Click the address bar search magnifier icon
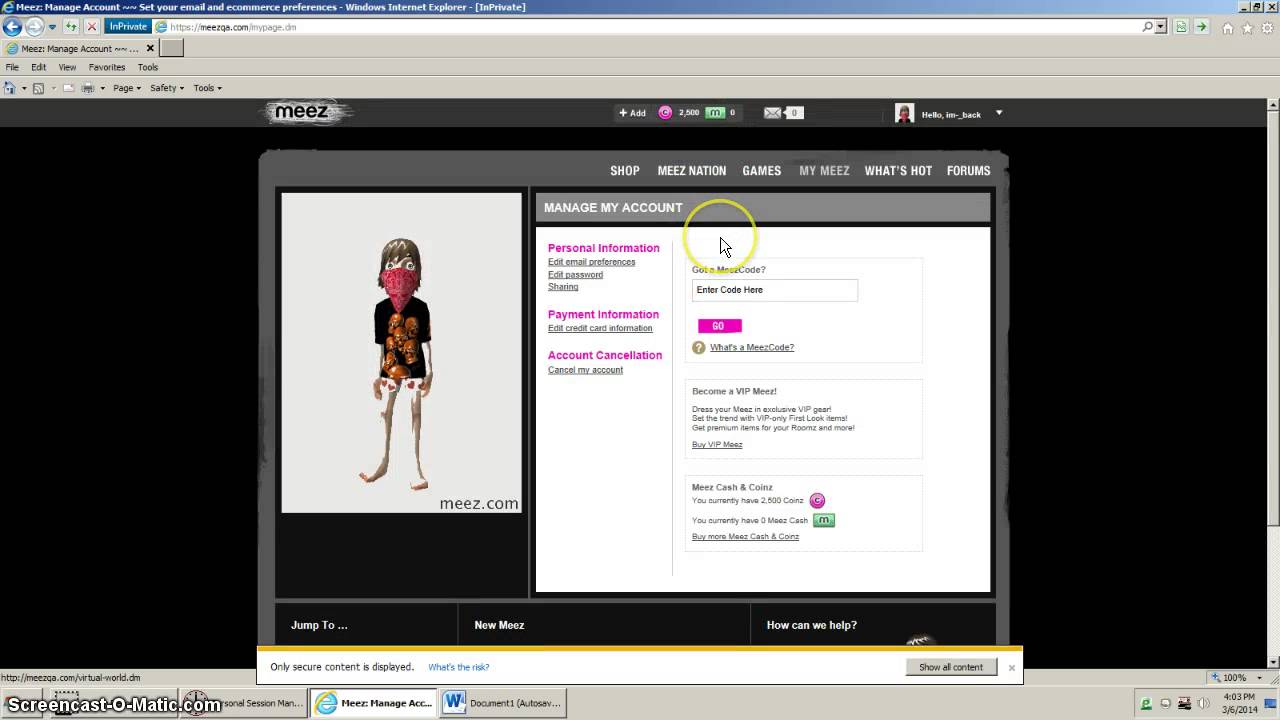Screen dimensions: 1280x720 (1148, 27)
